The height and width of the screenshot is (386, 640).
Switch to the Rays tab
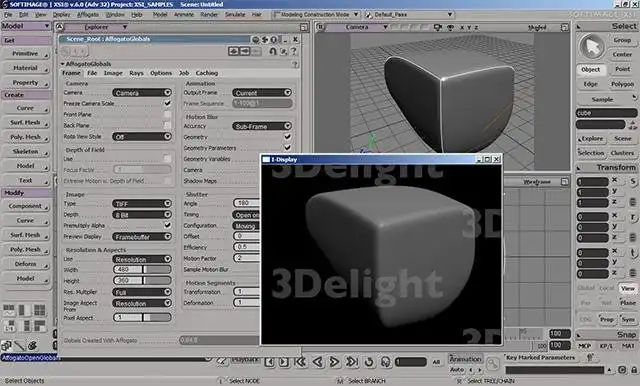pos(136,73)
